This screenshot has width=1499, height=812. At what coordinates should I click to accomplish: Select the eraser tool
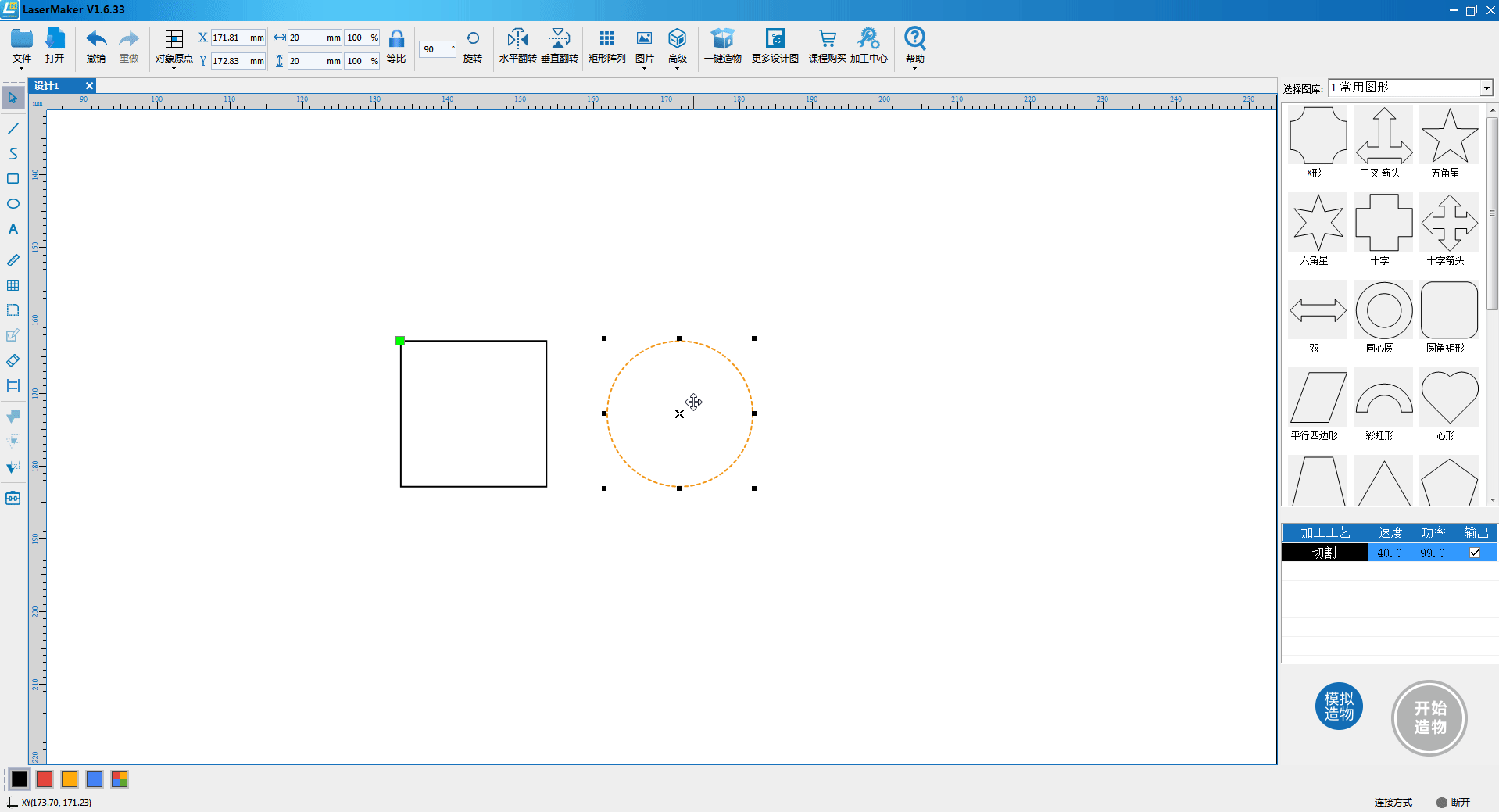point(13,360)
